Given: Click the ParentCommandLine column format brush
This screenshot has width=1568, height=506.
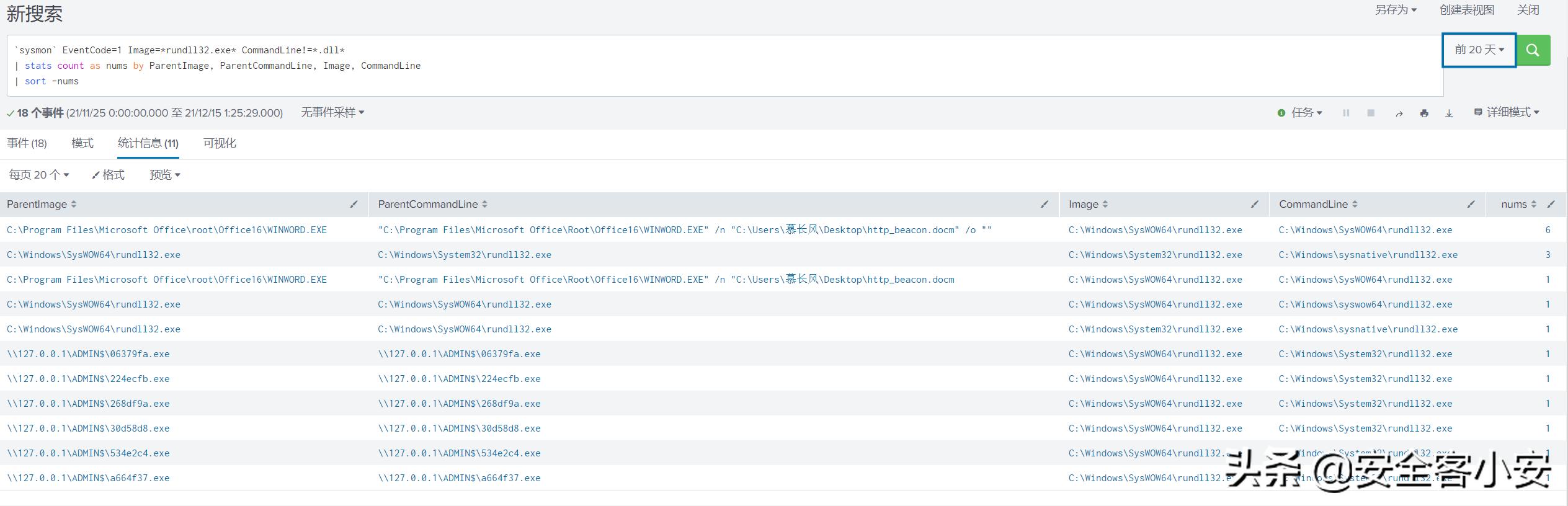Looking at the screenshot, I should tap(1044, 204).
